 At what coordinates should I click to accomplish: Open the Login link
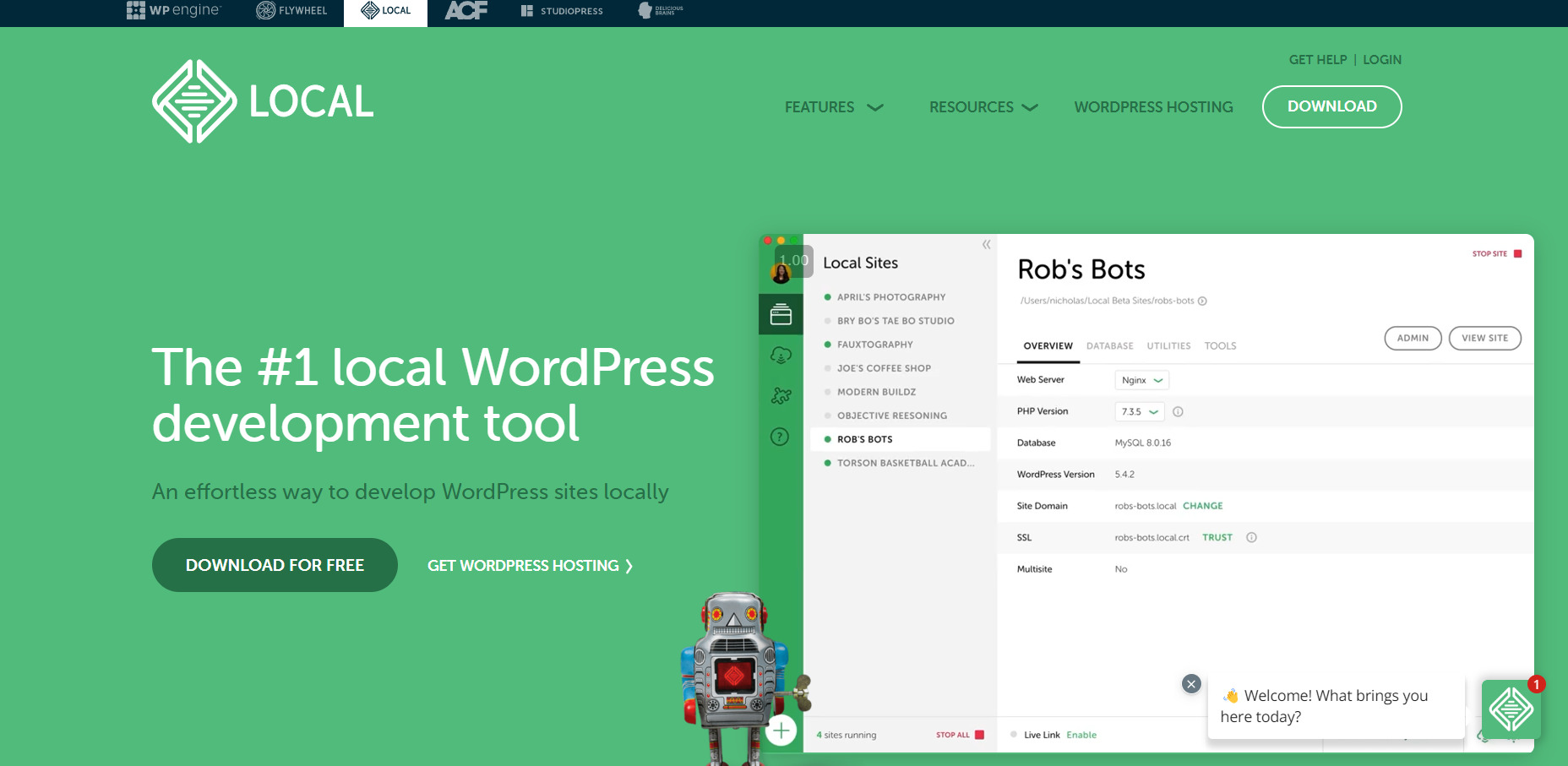click(x=1382, y=60)
